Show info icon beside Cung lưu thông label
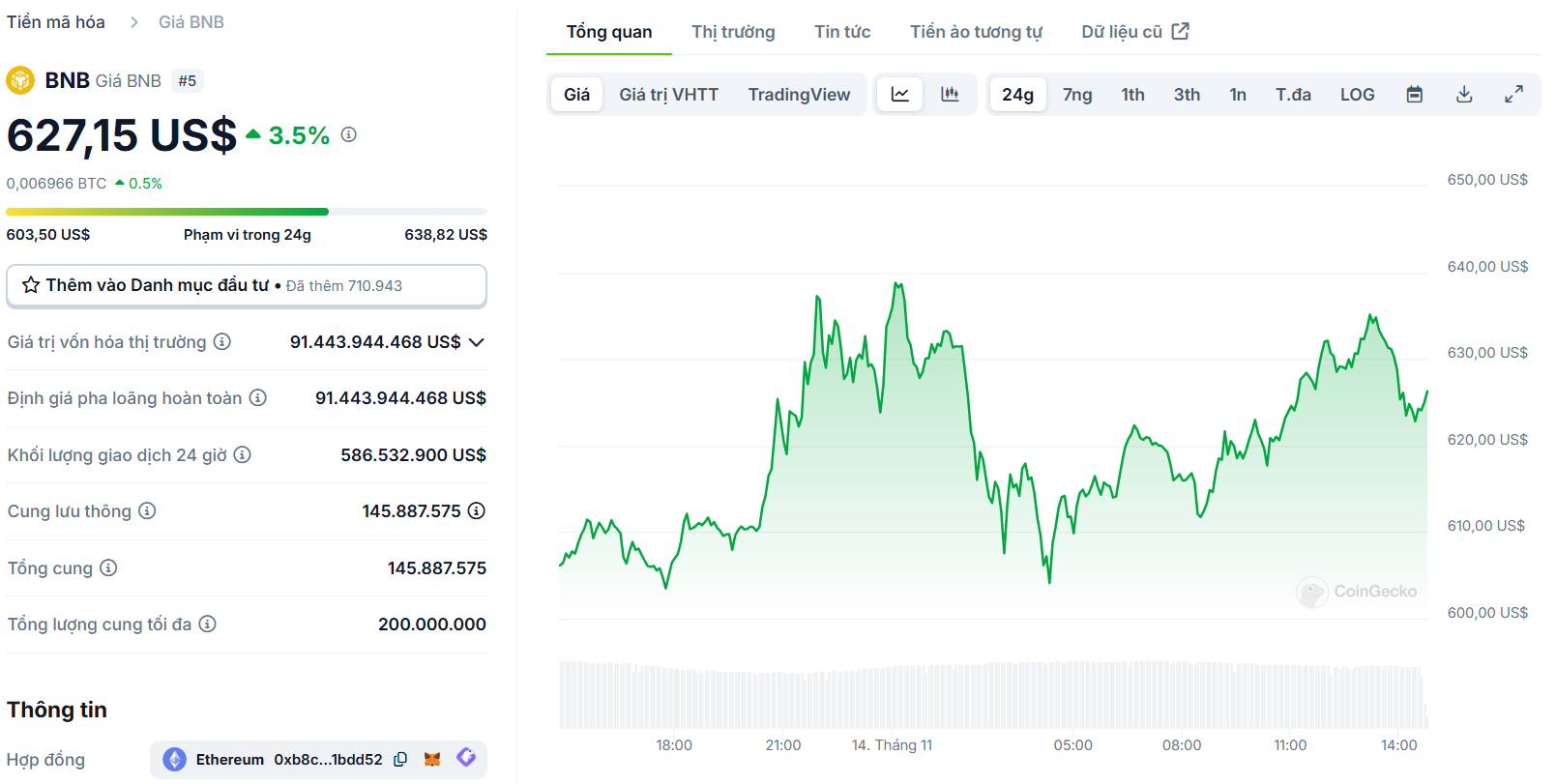The width and height of the screenshot is (1556, 784). coord(147,510)
